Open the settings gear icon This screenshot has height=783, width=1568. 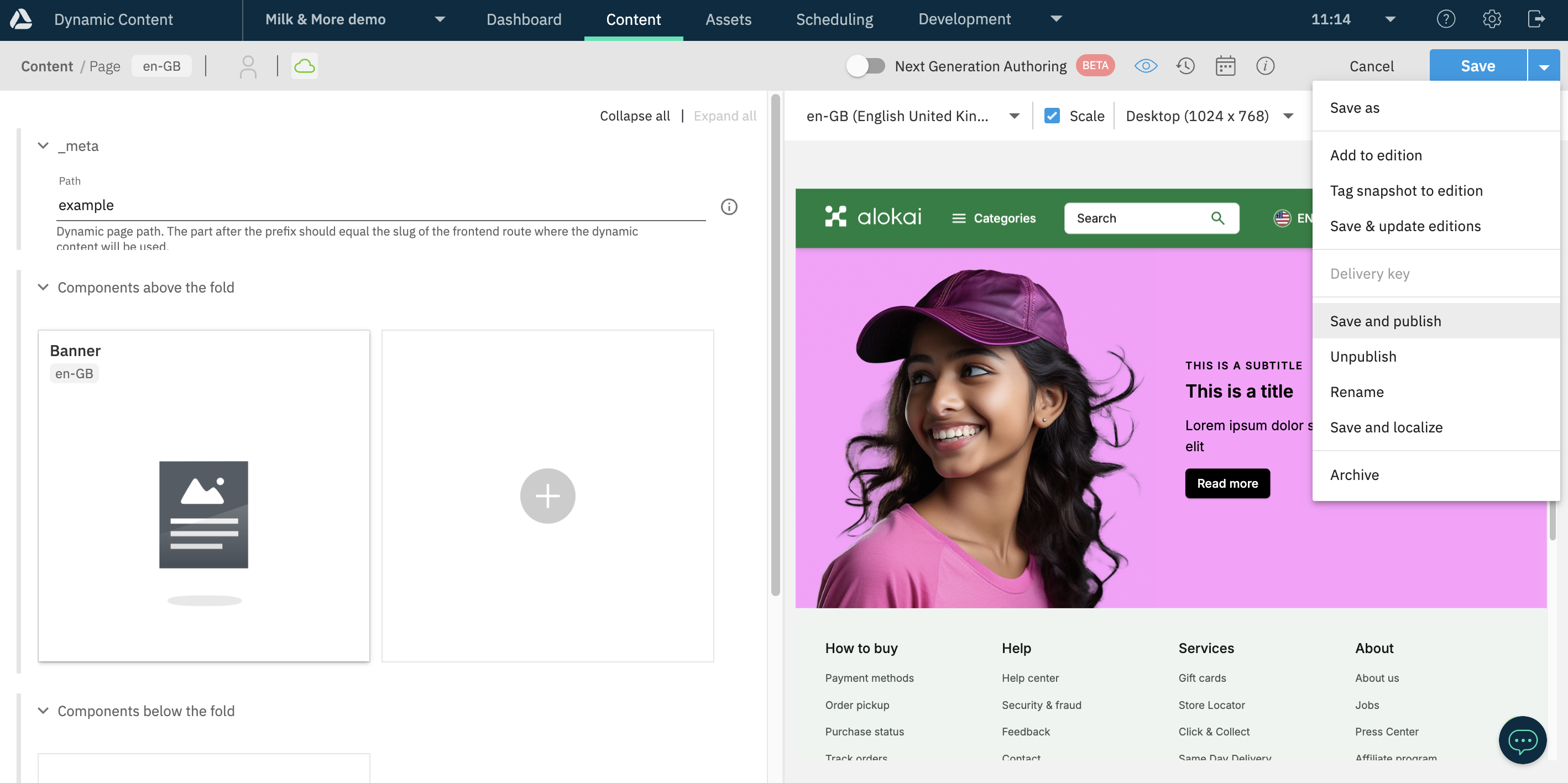pyautogui.click(x=1491, y=19)
